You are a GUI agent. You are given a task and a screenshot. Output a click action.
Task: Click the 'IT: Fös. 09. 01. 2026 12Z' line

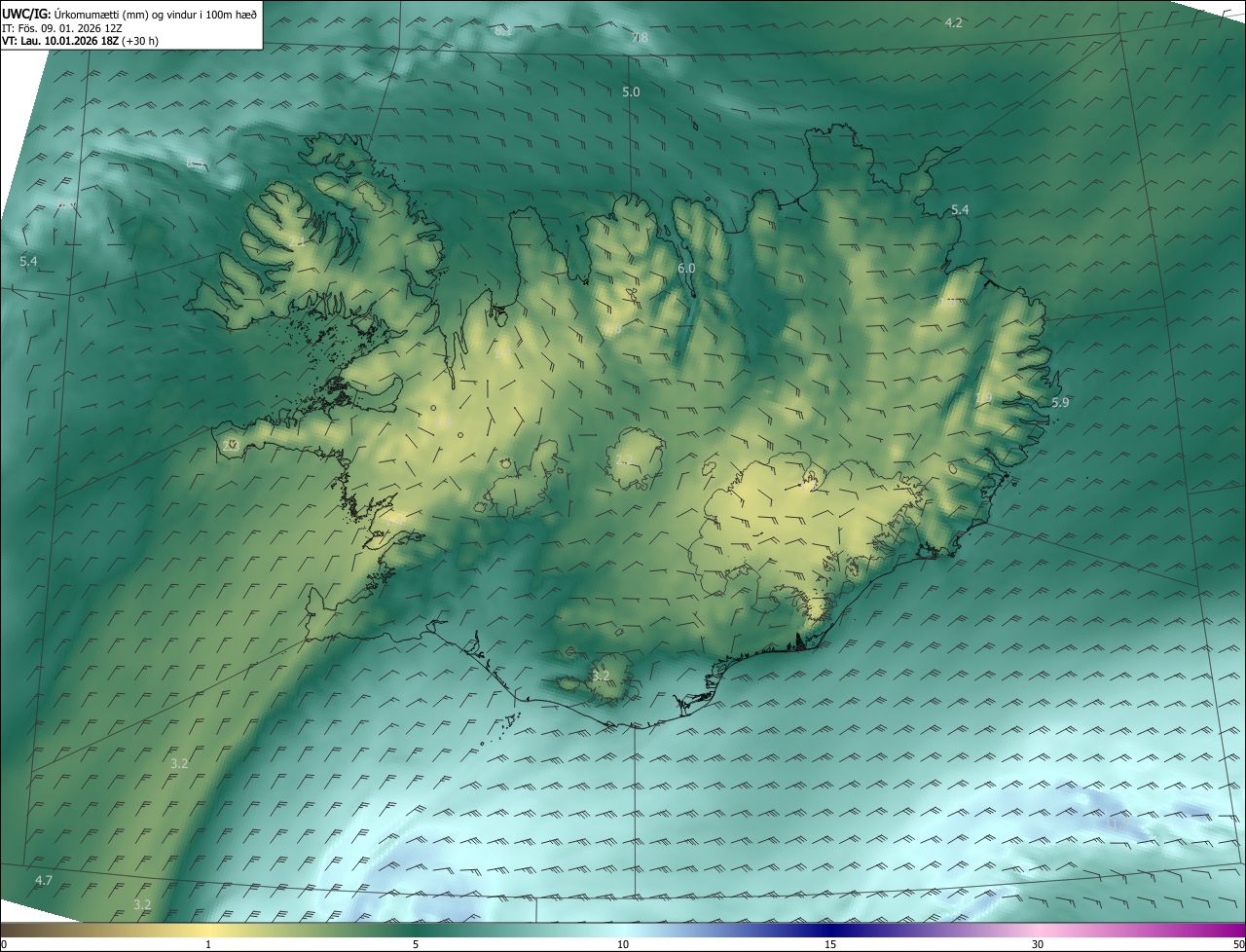coord(61,27)
